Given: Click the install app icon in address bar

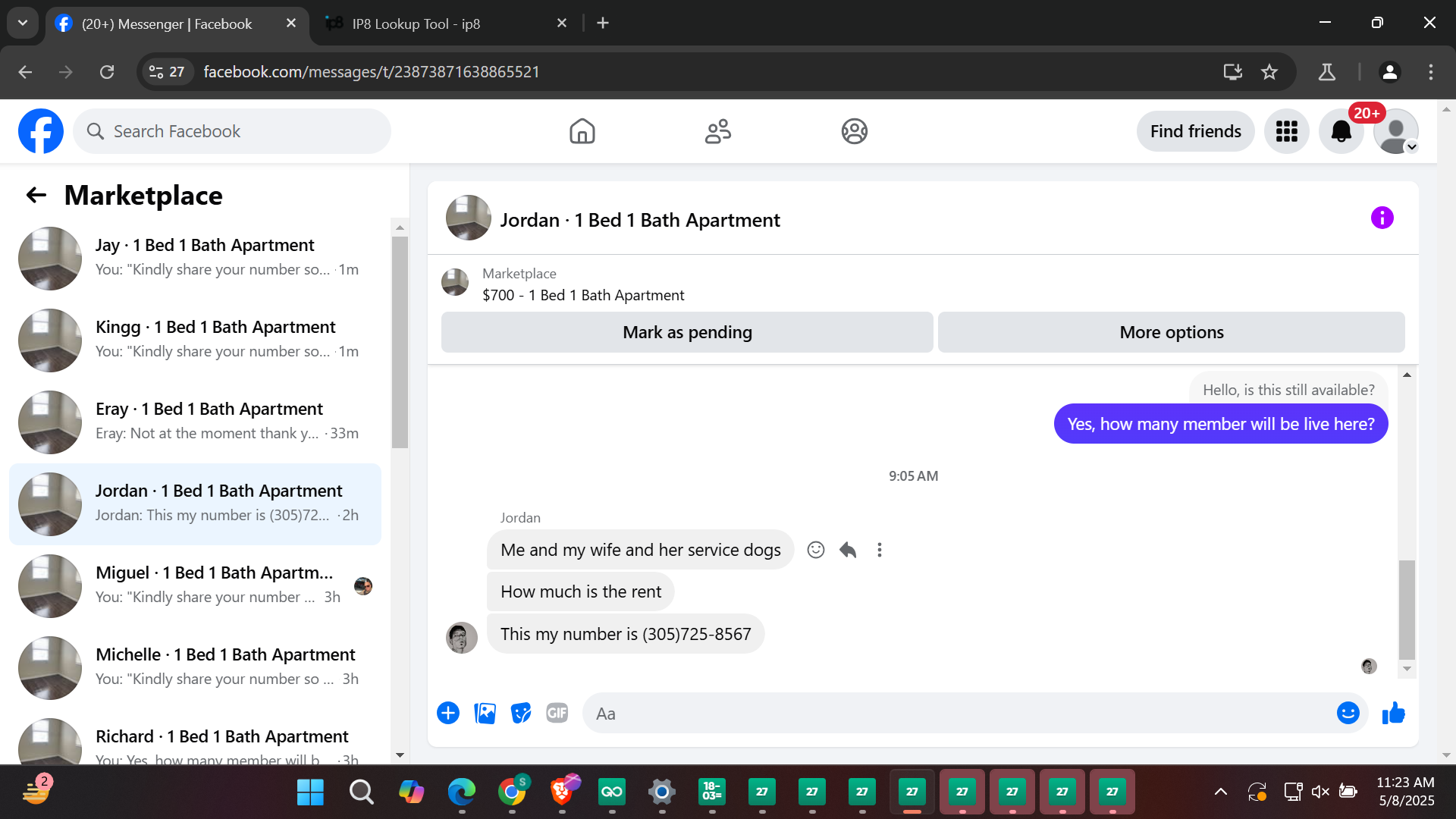Looking at the screenshot, I should [x=1233, y=72].
